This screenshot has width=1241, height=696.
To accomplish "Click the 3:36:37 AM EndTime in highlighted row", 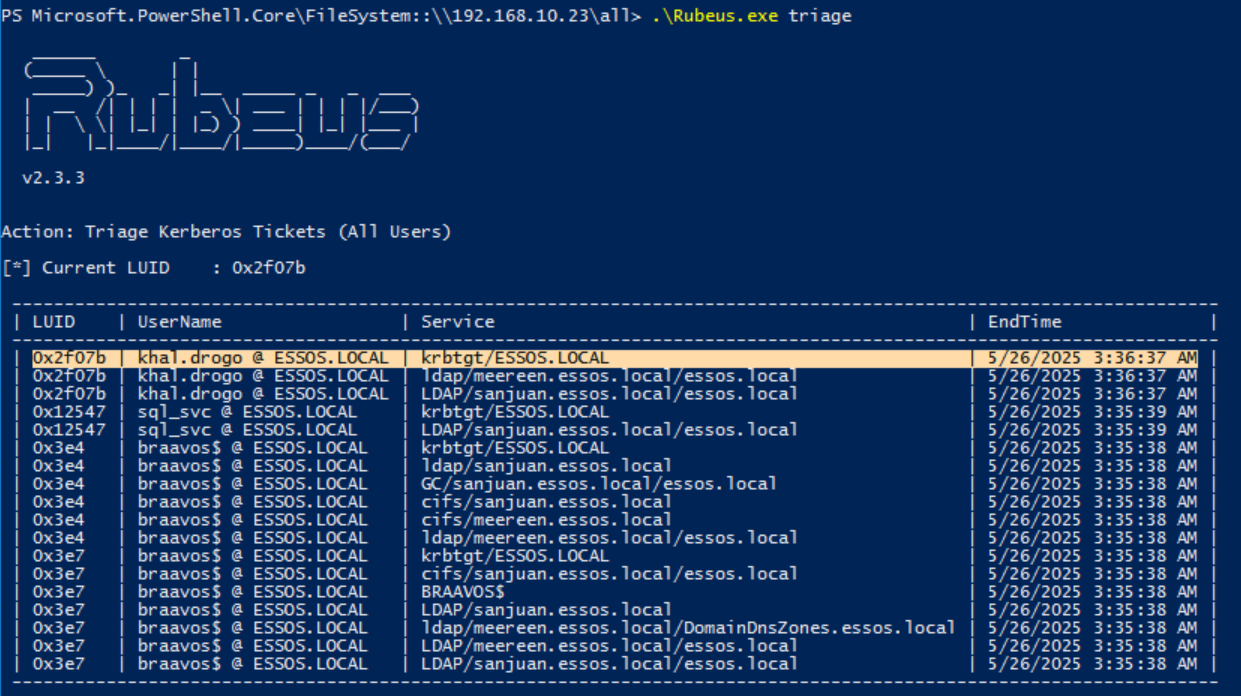I will pos(1091,358).
